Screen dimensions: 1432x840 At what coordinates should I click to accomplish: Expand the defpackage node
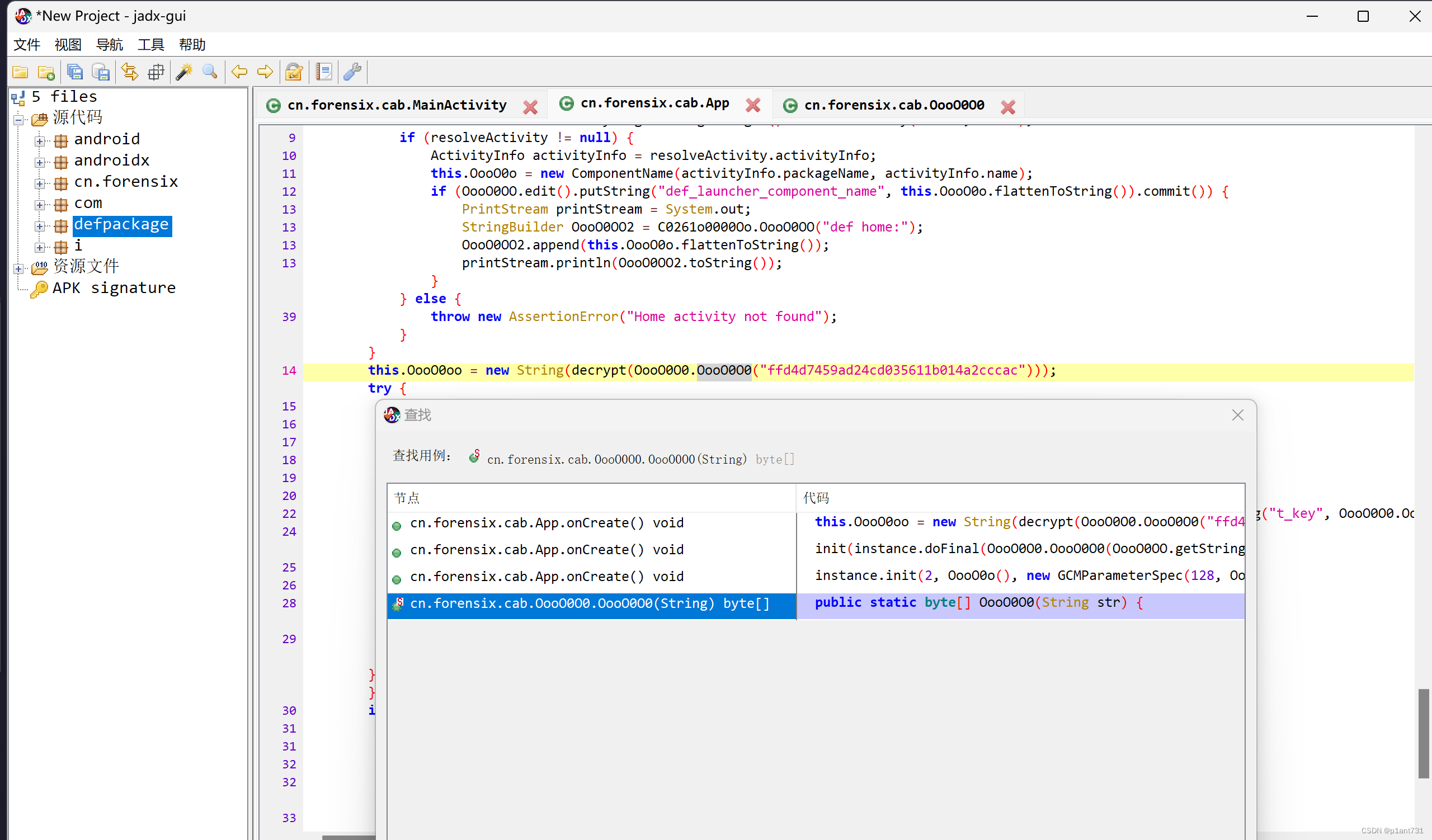click(x=40, y=226)
